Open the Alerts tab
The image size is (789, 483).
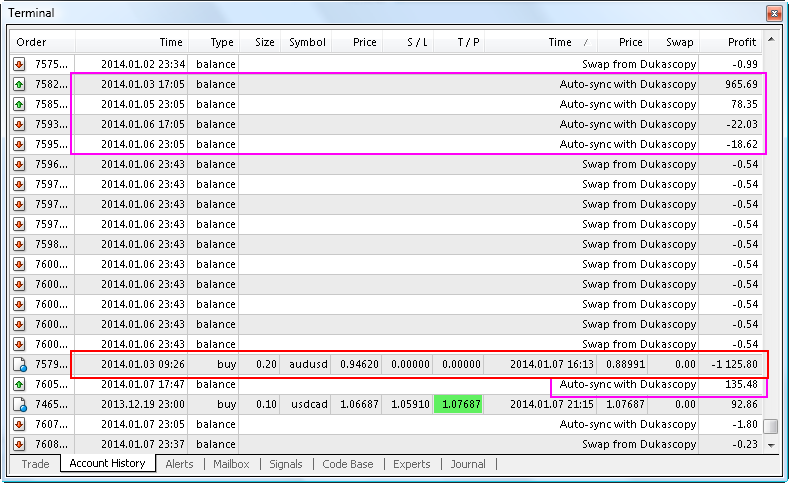(179, 464)
